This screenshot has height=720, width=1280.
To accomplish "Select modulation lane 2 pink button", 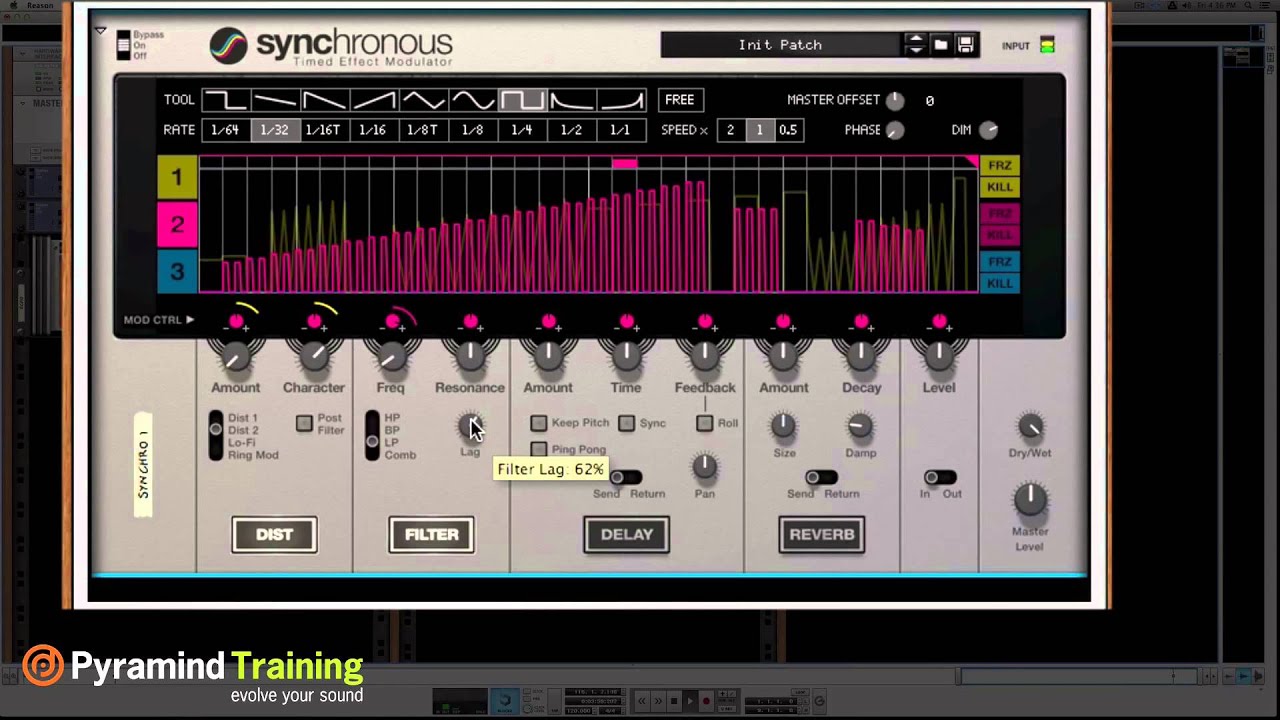I will point(177,225).
